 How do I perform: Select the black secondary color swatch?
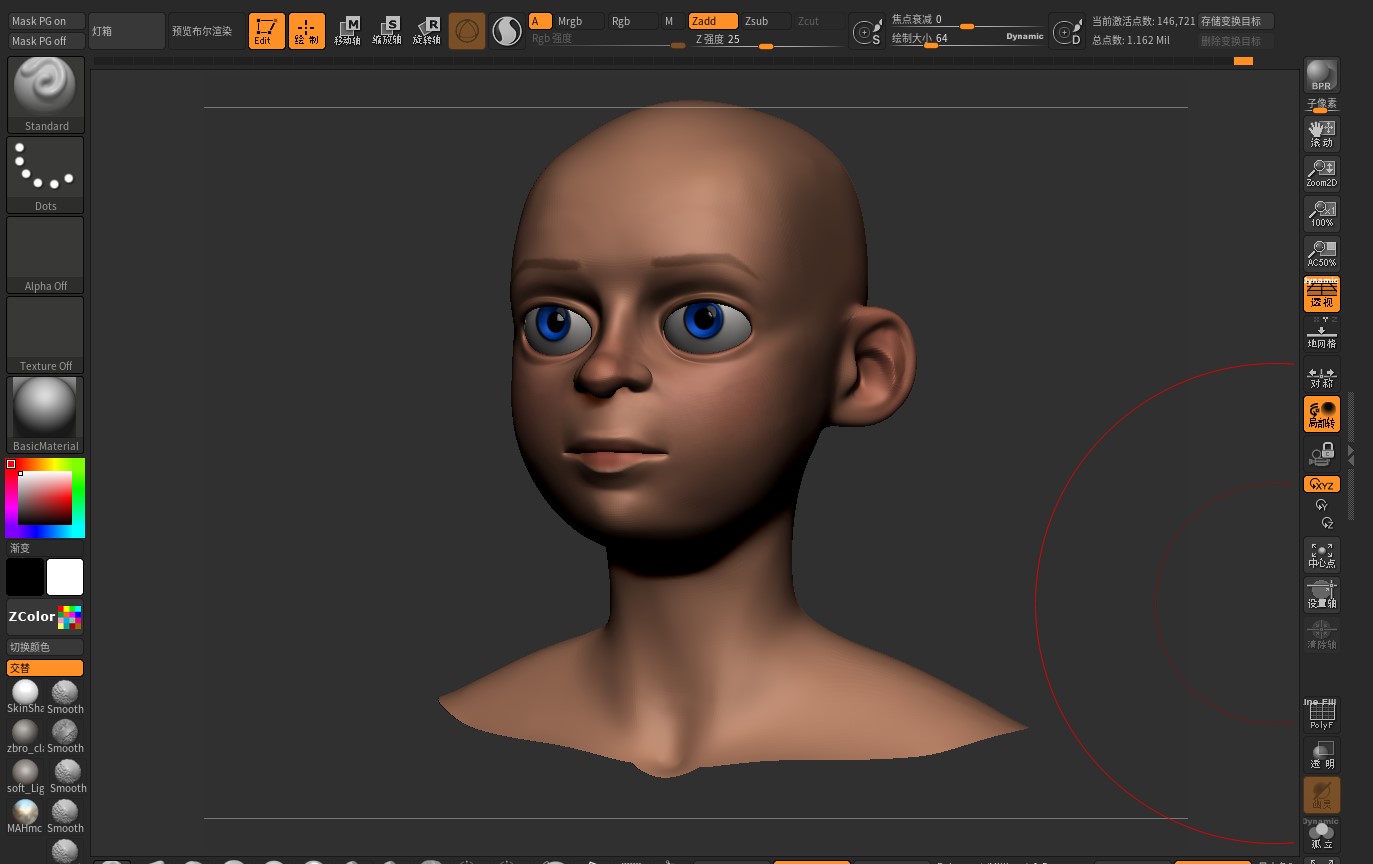pos(25,577)
